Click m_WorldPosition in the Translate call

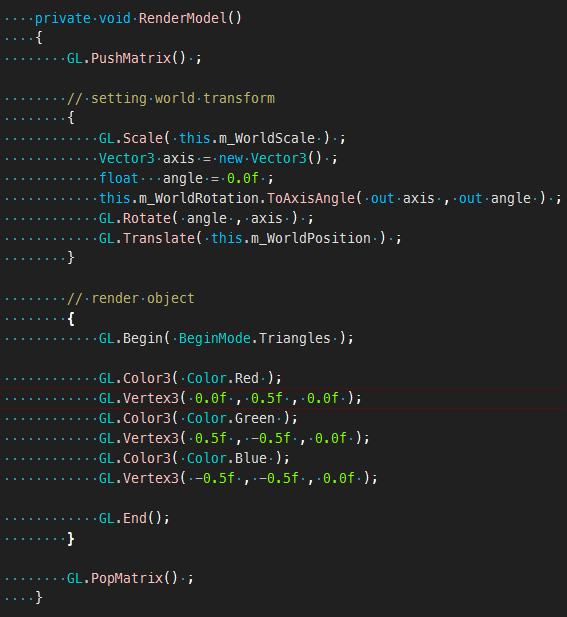point(311,238)
